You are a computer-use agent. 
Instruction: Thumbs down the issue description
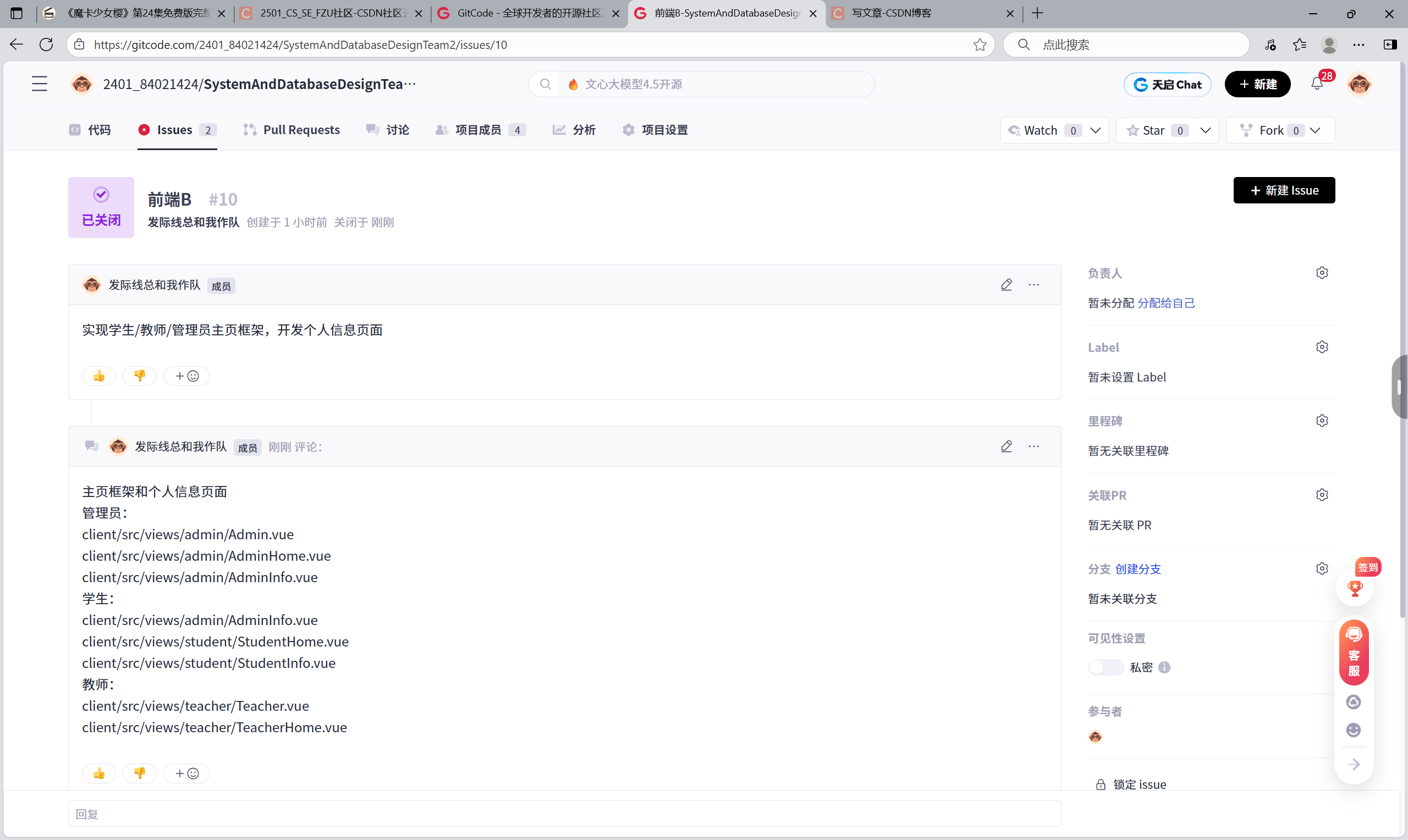point(140,376)
